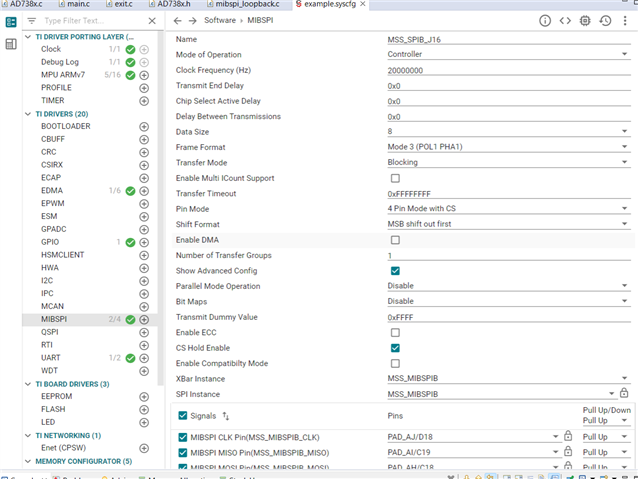Add a BOOTLOADER instance
The width and height of the screenshot is (638, 479).
(144, 127)
